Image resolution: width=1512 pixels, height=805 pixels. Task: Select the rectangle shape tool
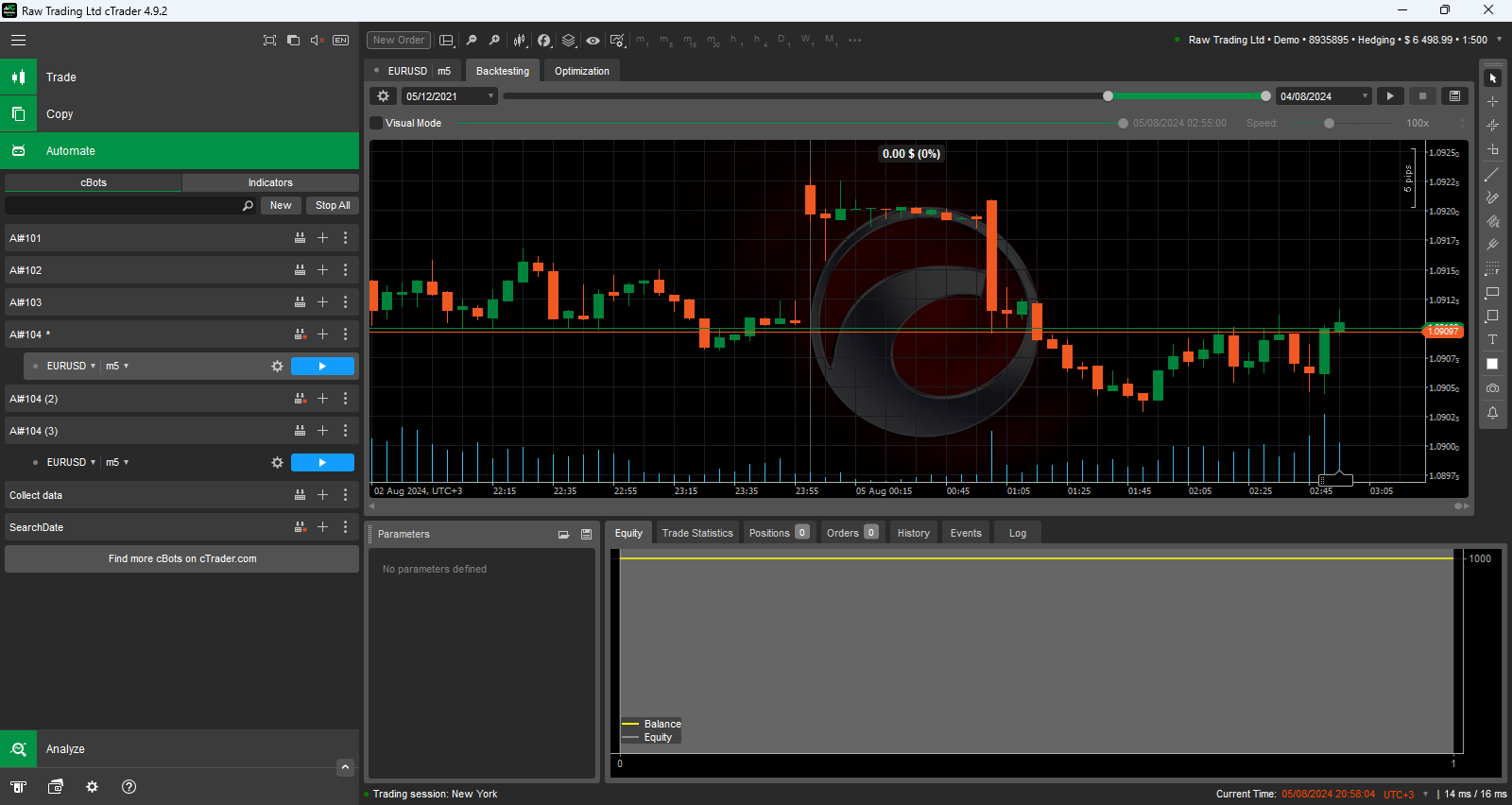(x=1493, y=292)
